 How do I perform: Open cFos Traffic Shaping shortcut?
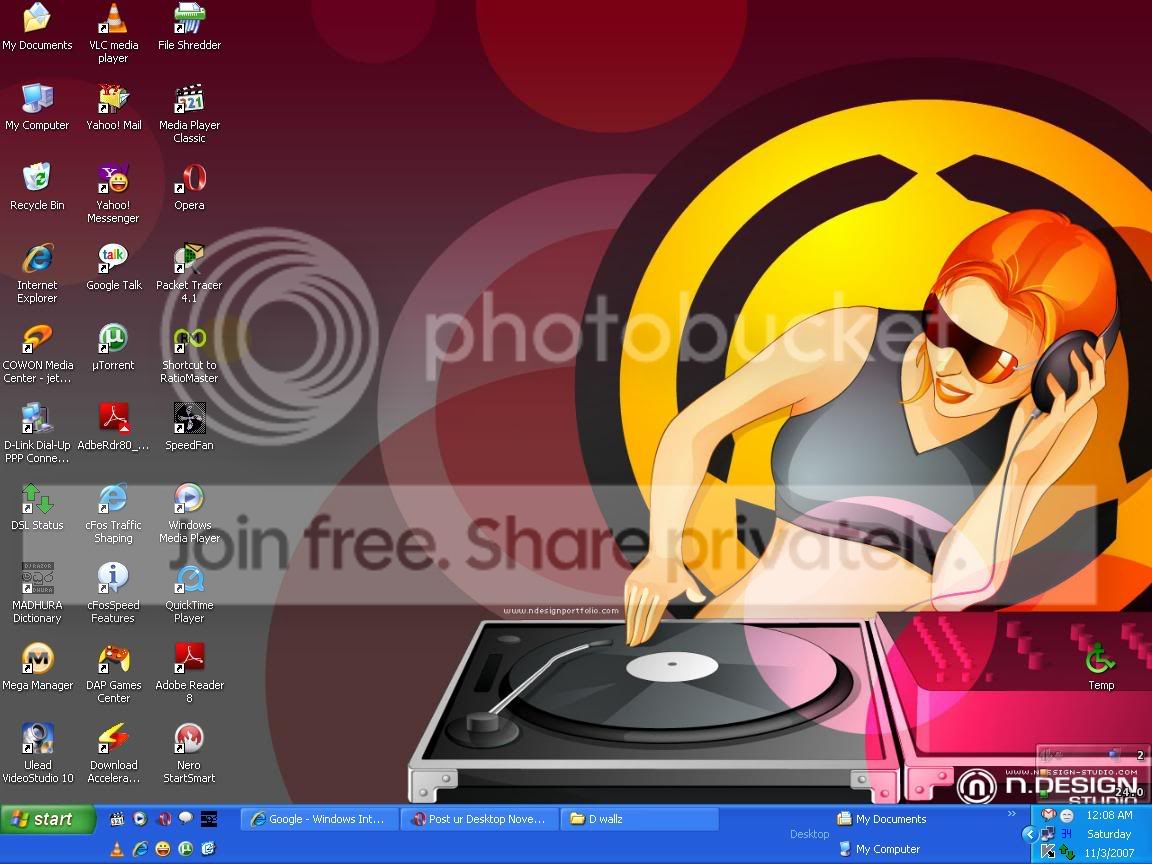(x=113, y=514)
